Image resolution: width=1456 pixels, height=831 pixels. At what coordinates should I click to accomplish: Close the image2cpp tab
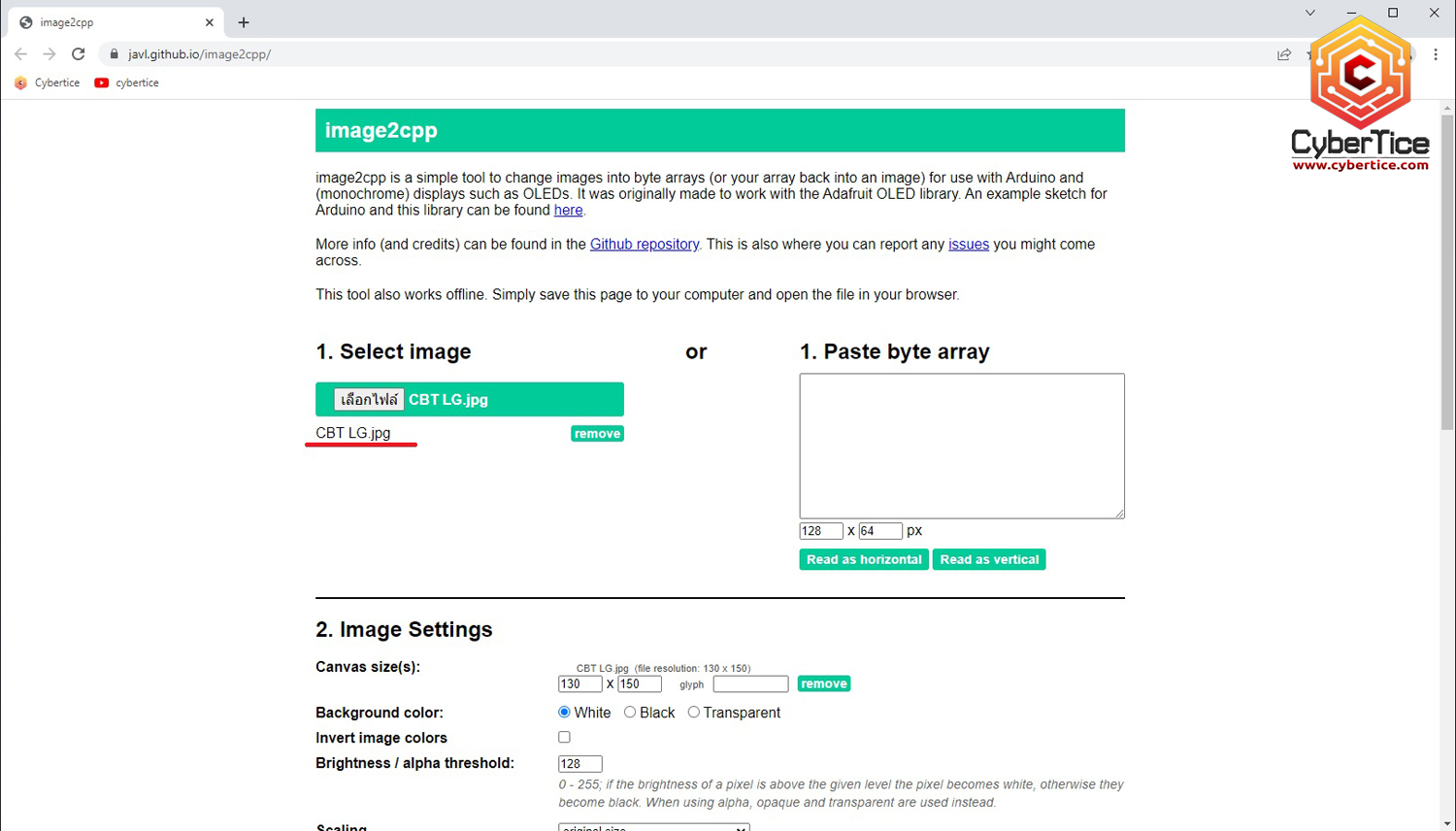(209, 22)
